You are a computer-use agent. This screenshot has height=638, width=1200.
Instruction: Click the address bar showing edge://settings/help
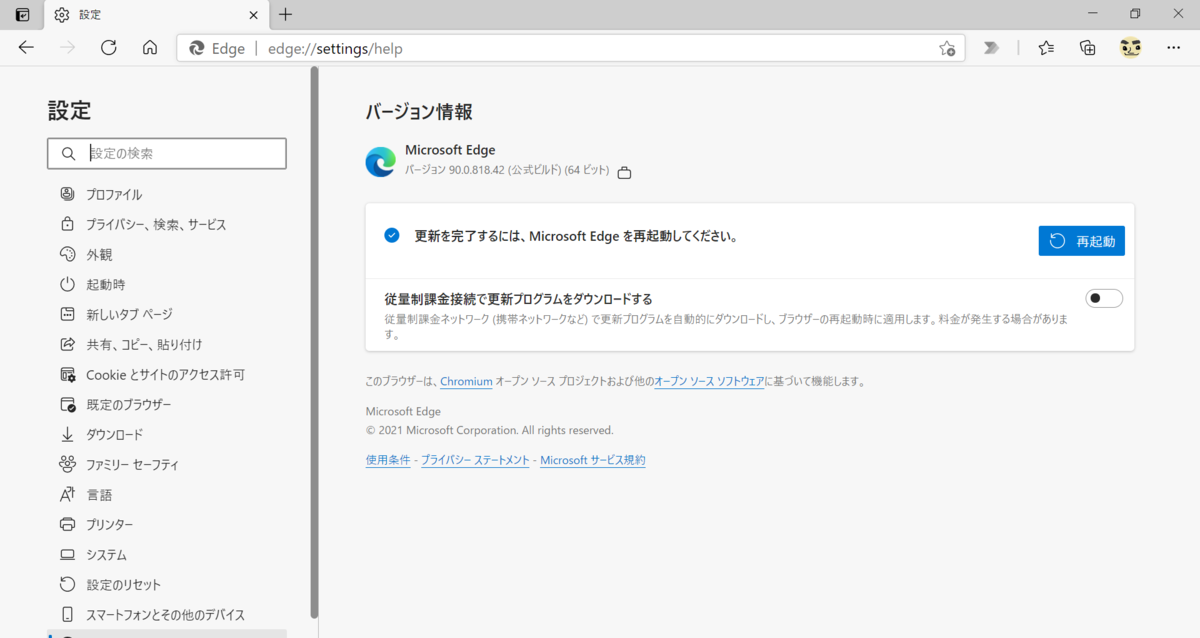[571, 48]
